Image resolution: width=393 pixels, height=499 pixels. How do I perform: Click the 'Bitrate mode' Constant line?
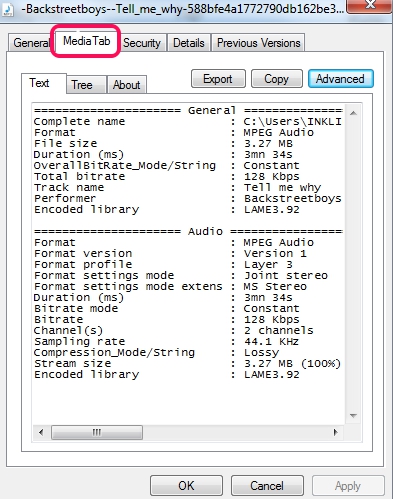[x=167, y=308]
